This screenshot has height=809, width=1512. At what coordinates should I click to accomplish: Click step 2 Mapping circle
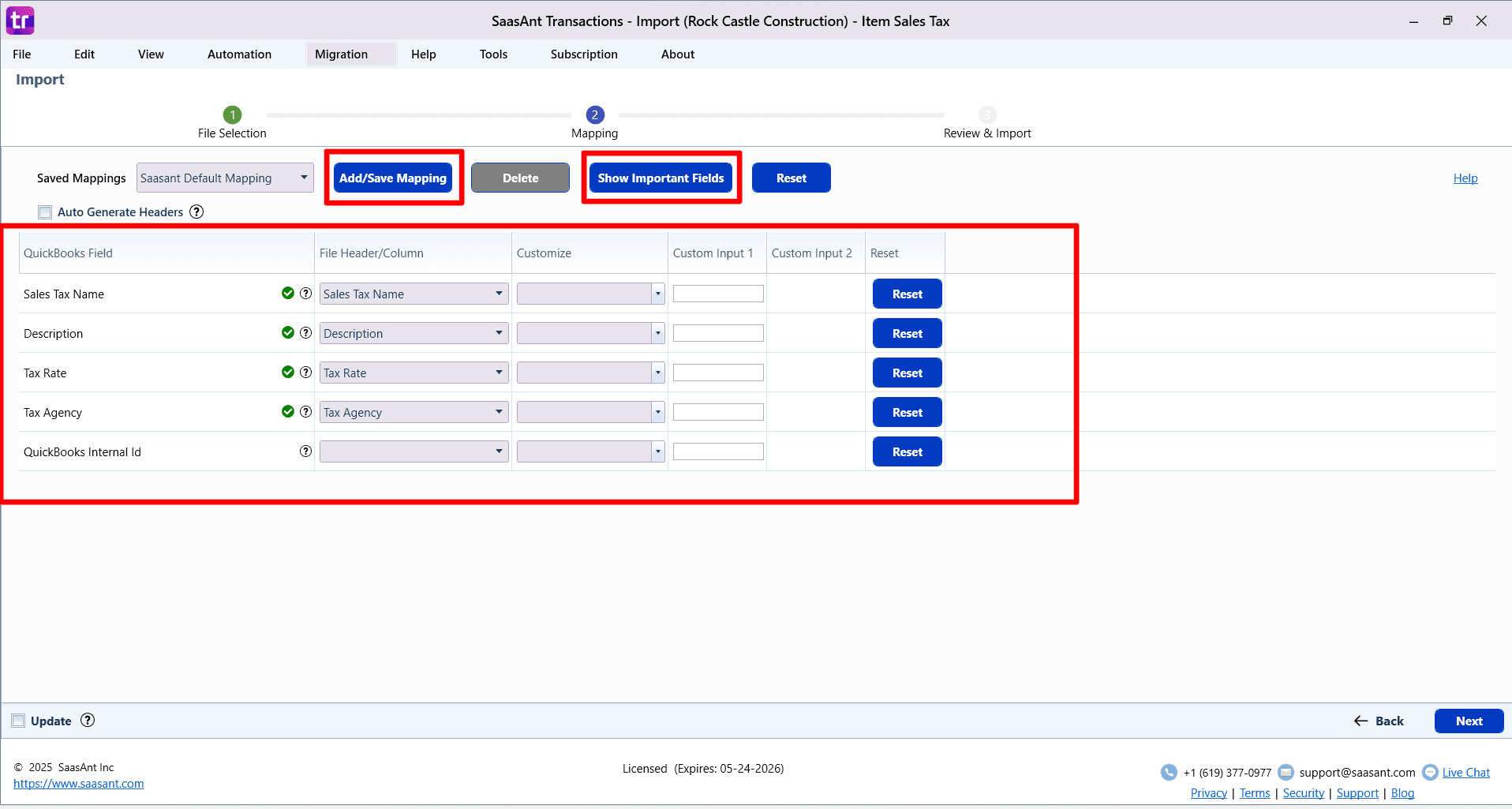click(x=595, y=114)
